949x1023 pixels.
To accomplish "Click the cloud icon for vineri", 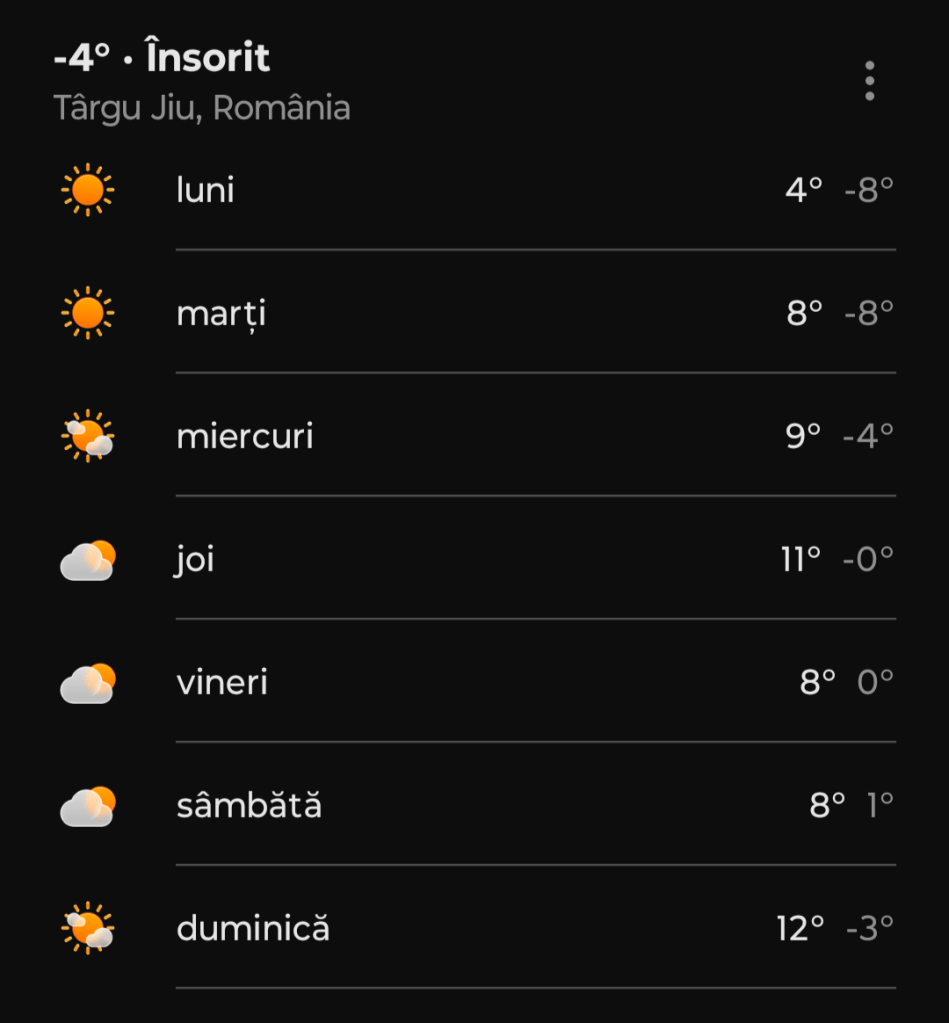I will 88,683.
